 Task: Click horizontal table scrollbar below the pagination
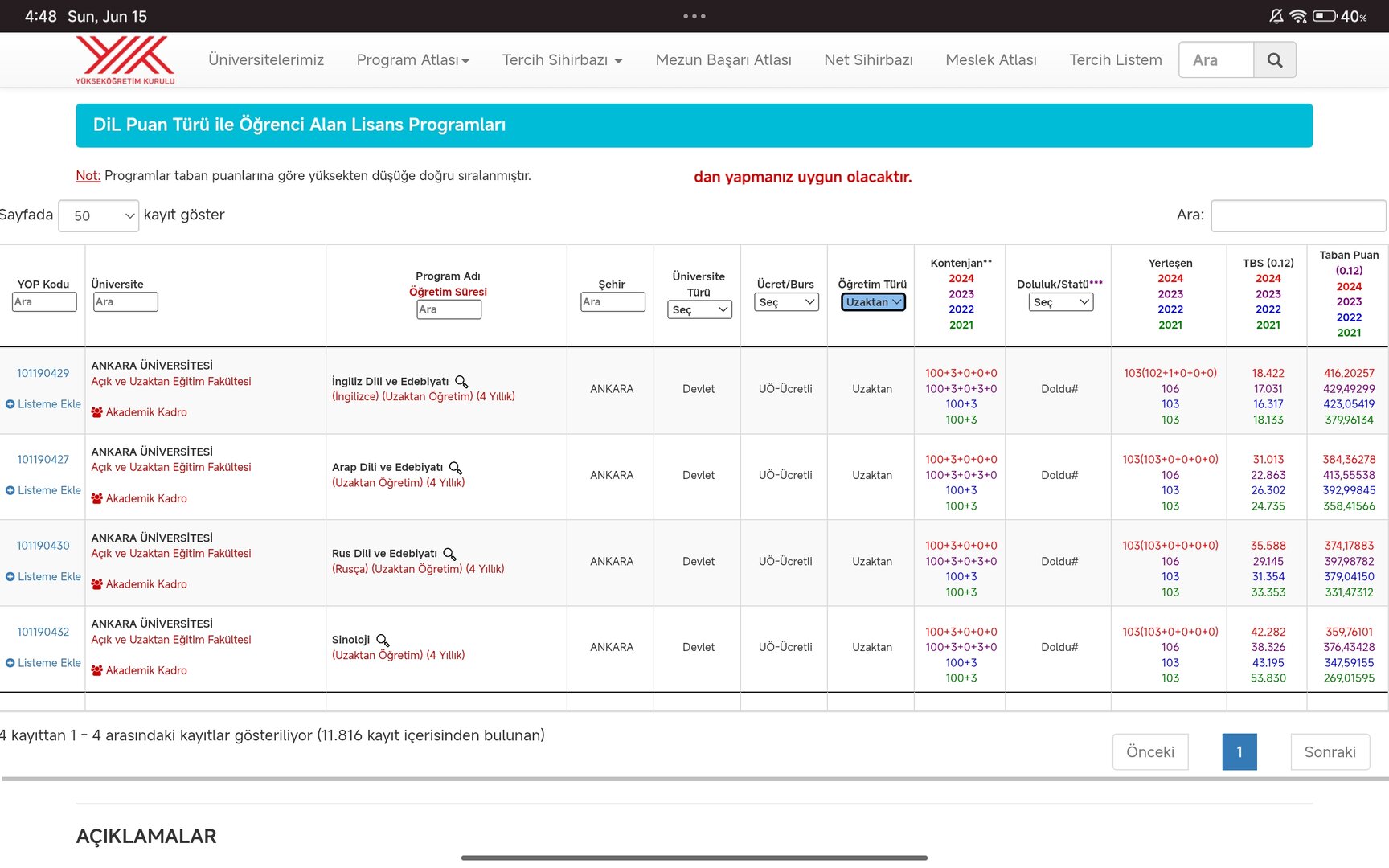[x=694, y=779]
